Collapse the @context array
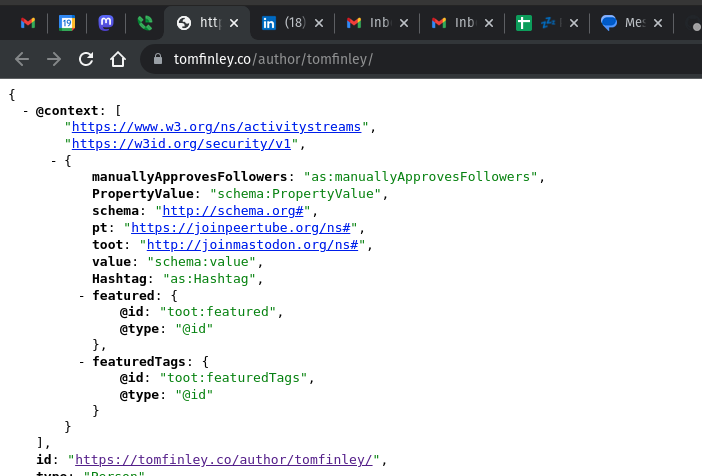Viewport: 702px width, 476px height. (25, 110)
